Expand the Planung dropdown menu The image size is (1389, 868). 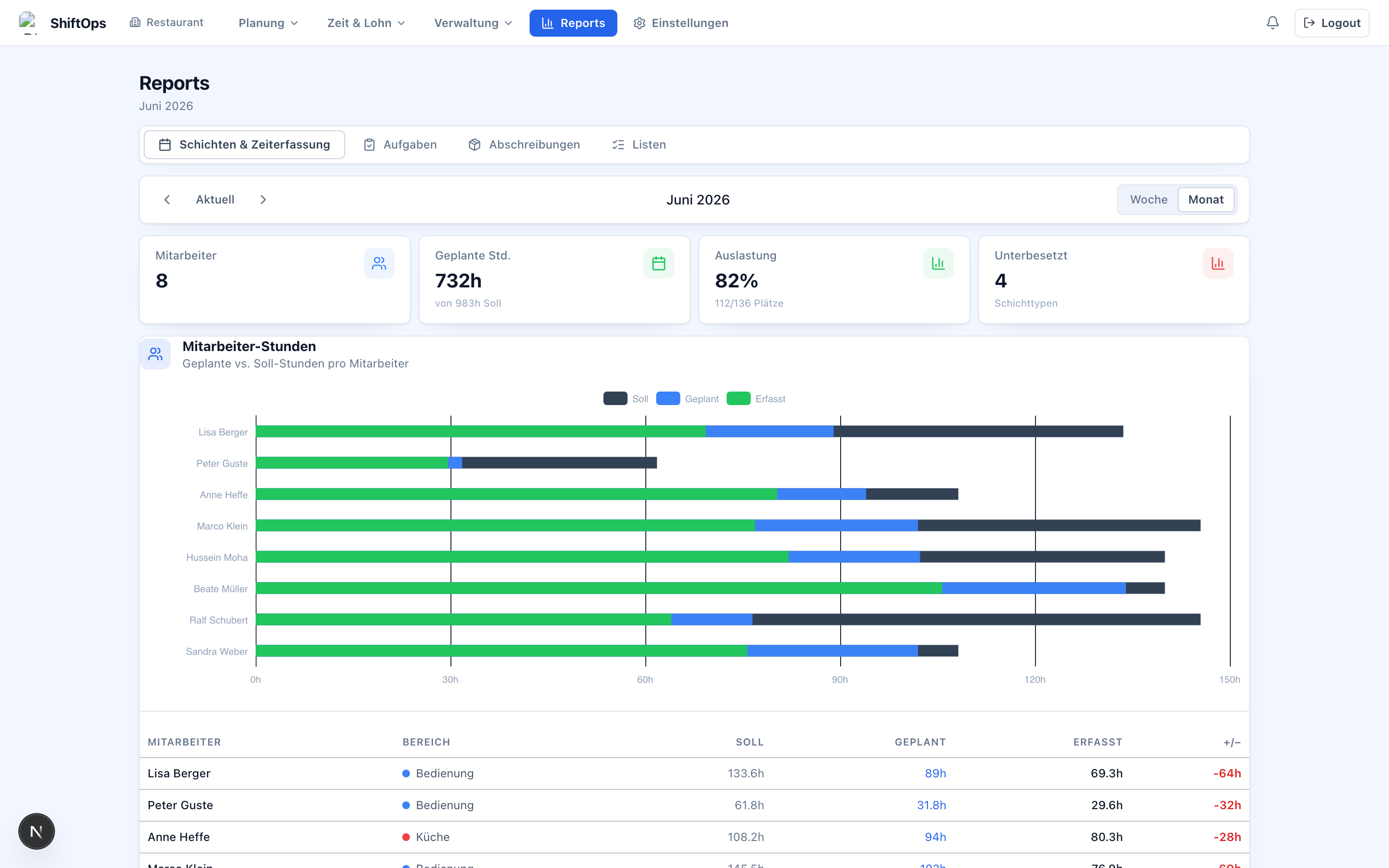pos(268,23)
